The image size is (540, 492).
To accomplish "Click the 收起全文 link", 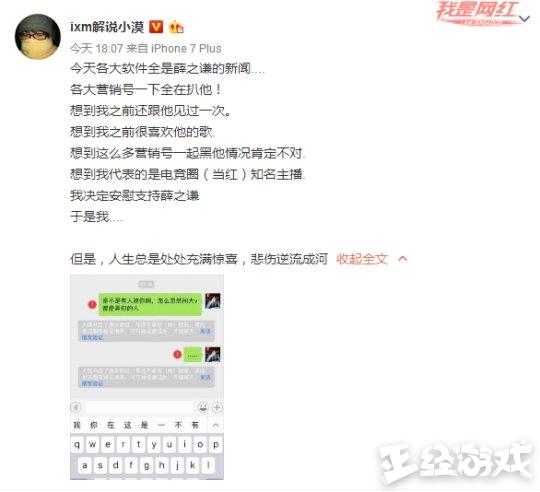I will 362,259.
